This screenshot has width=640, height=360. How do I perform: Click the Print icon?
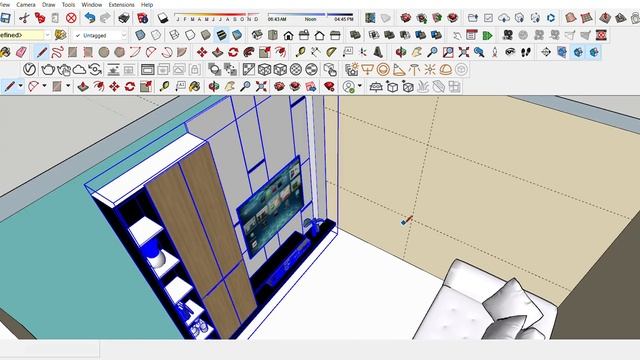(x=124, y=18)
